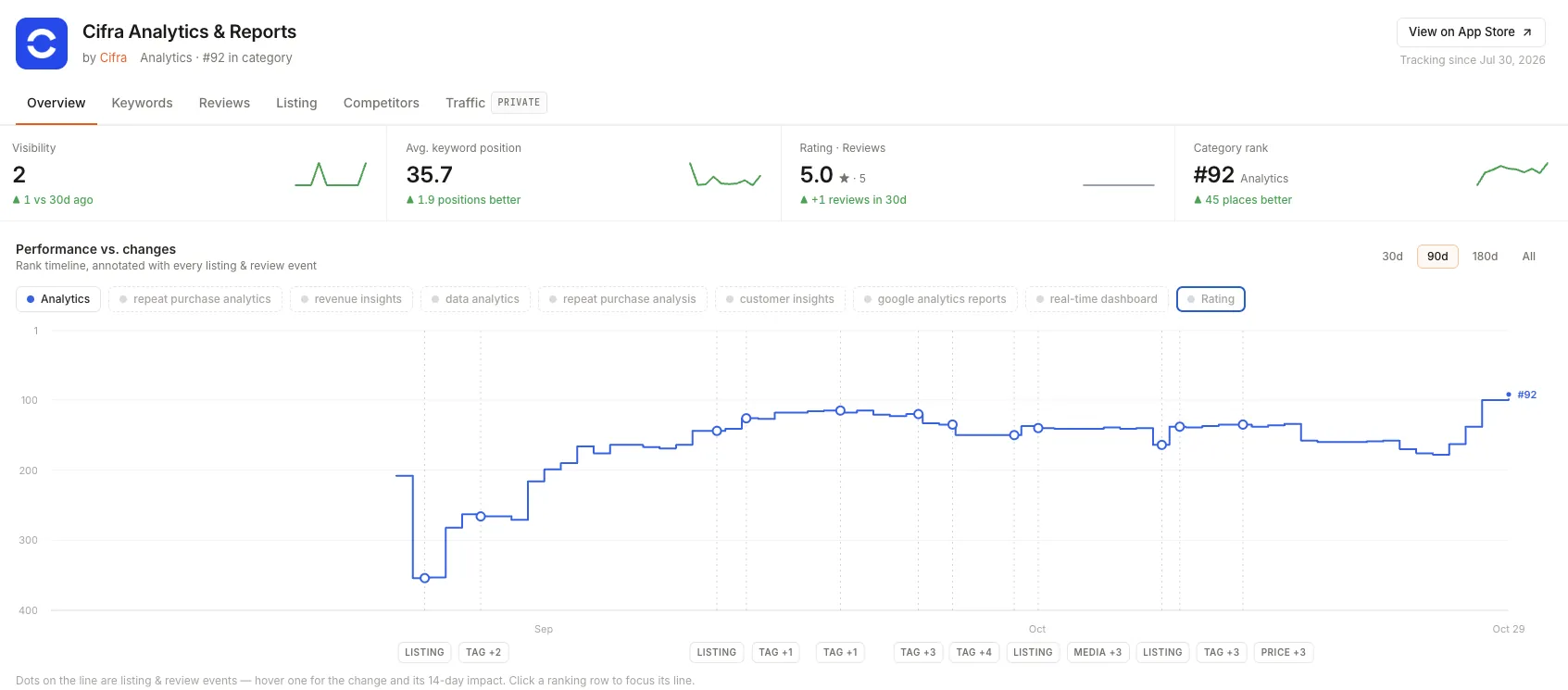Click the PRIVATE badge next to Traffic
Viewport: 1568px width, 690px height.
(519, 102)
